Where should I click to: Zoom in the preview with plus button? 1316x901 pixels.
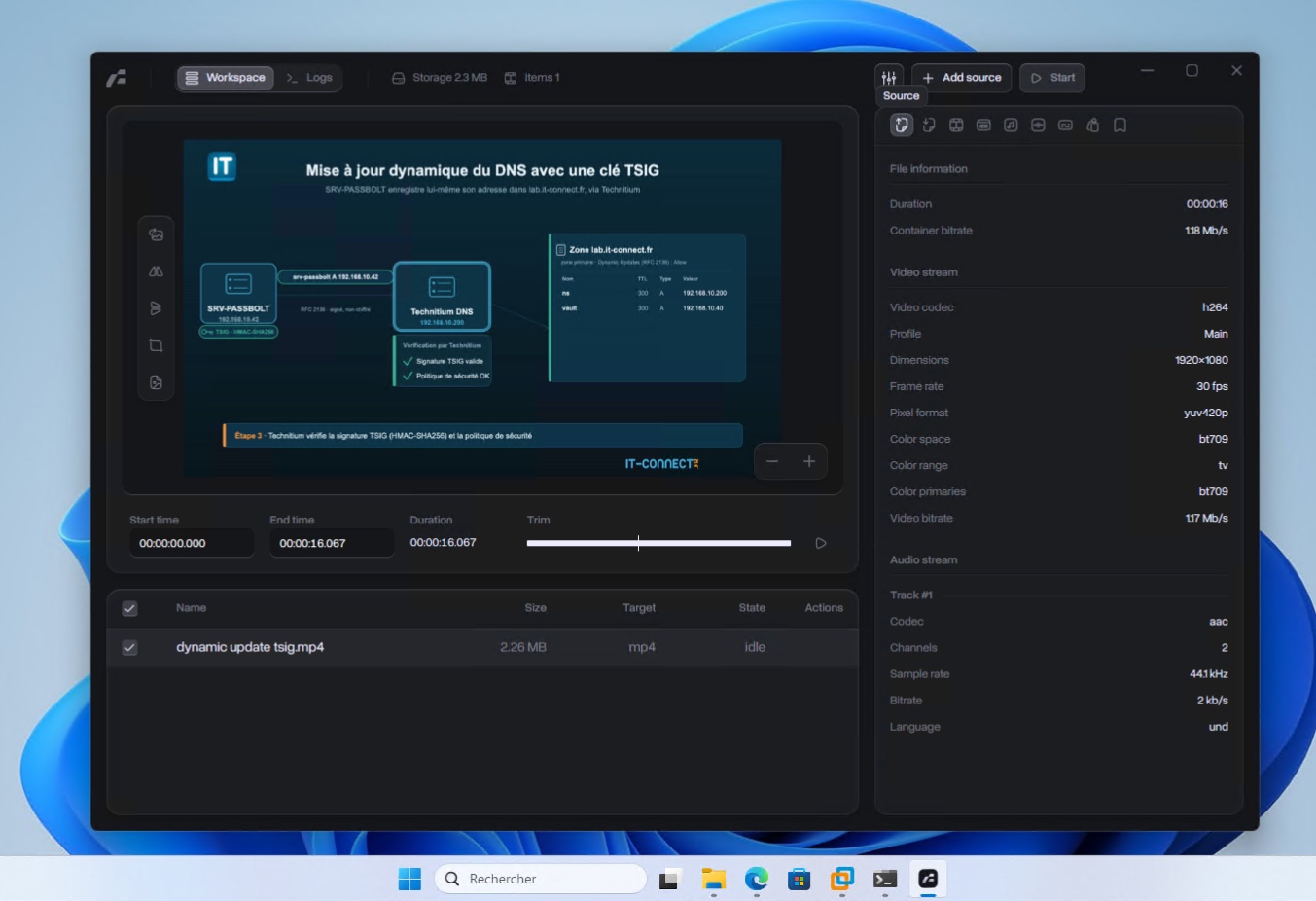809,461
